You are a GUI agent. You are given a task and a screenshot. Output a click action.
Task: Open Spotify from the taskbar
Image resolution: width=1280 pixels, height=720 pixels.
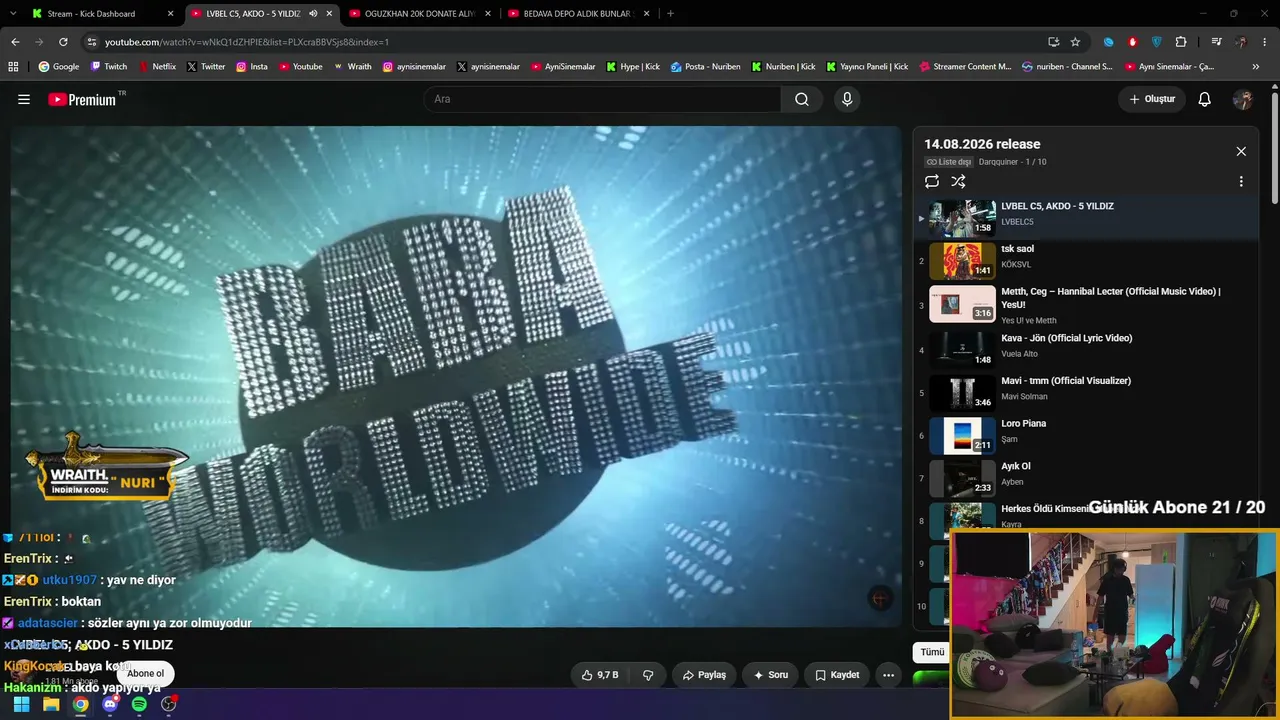click(x=139, y=704)
